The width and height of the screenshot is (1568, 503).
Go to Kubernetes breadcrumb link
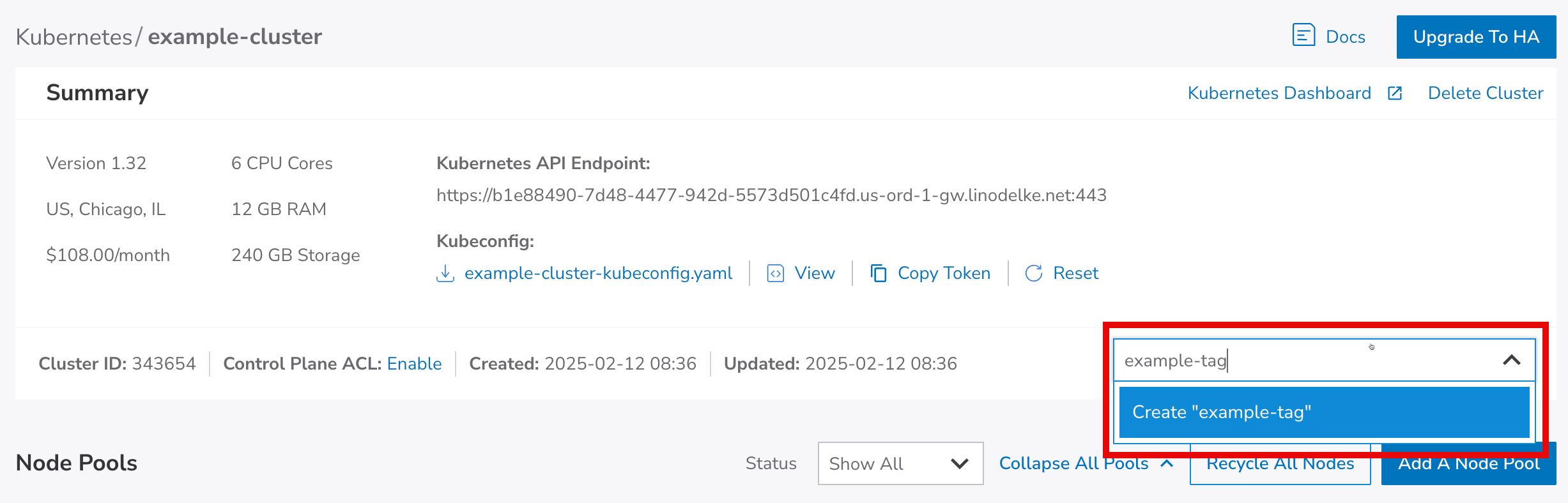coord(73,37)
